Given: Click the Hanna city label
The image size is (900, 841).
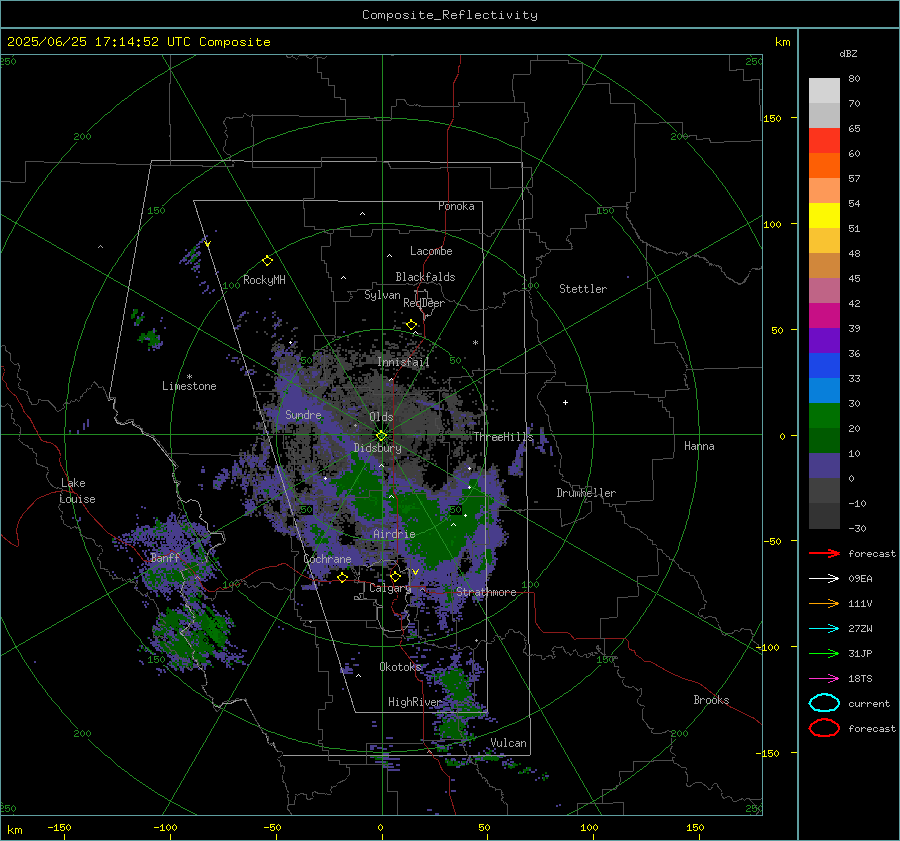Looking at the screenshot, I should coord(699,446).
